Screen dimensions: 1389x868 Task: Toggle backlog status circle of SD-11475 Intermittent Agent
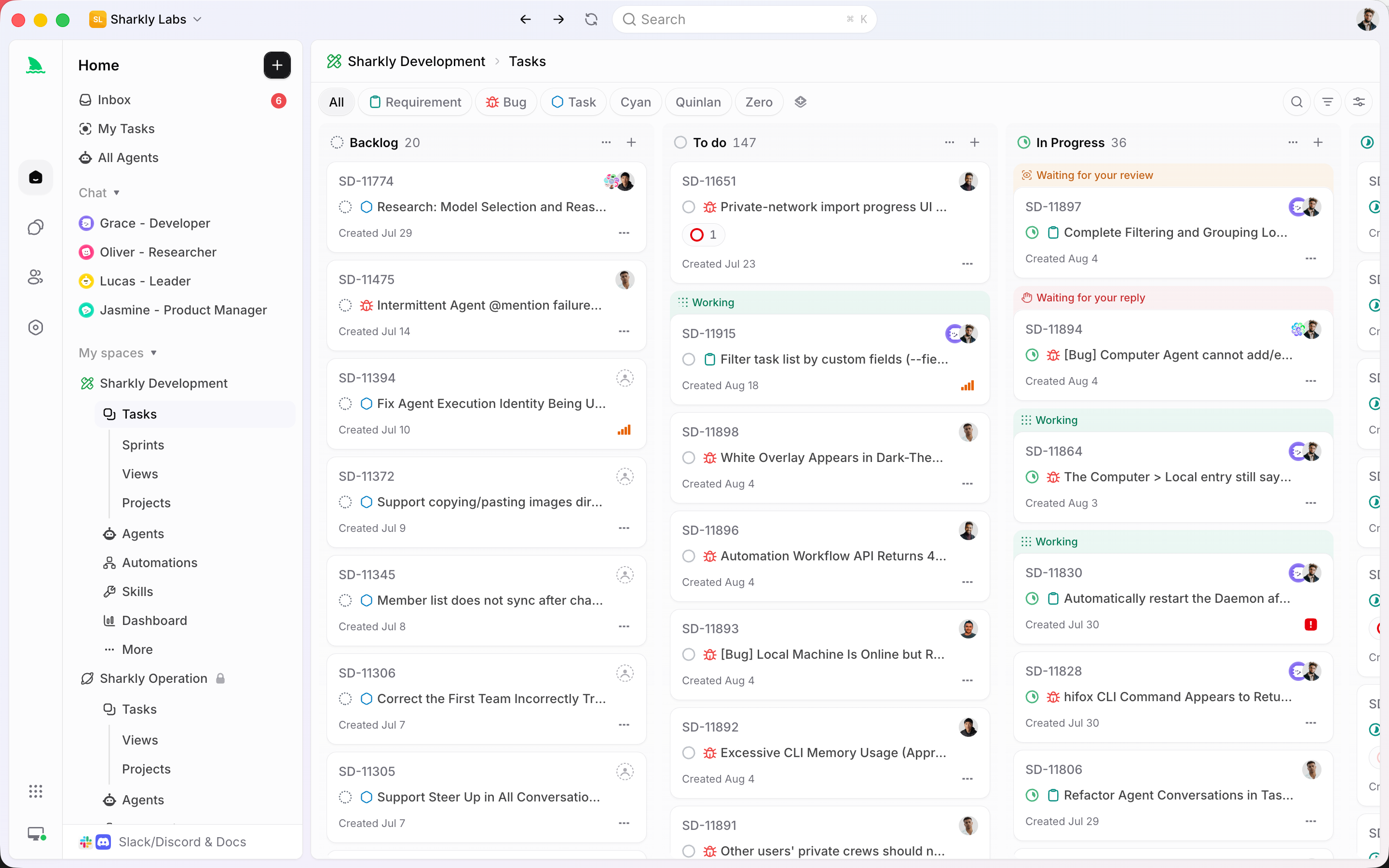[x=345, y=305]
